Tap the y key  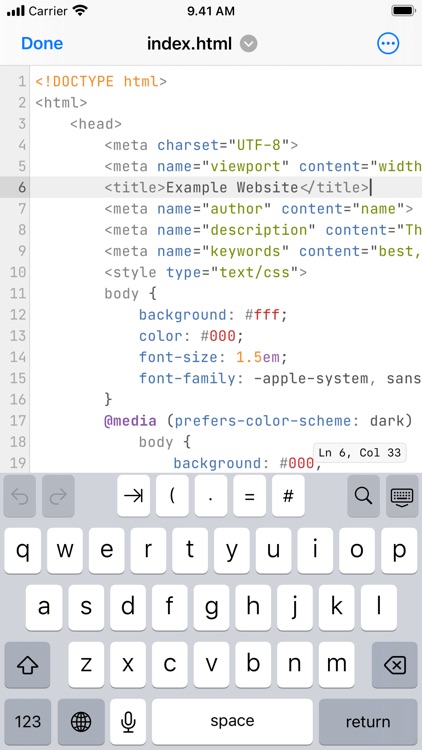[x=232, y=551]
